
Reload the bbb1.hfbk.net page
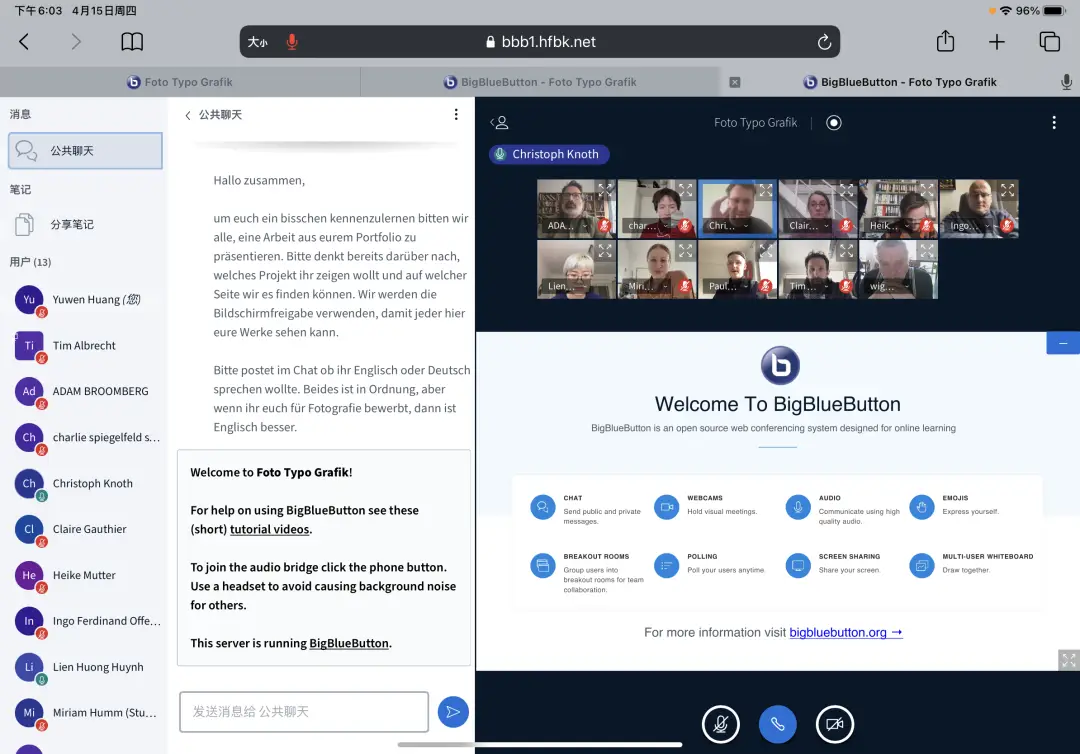click(x=824, y=42)
